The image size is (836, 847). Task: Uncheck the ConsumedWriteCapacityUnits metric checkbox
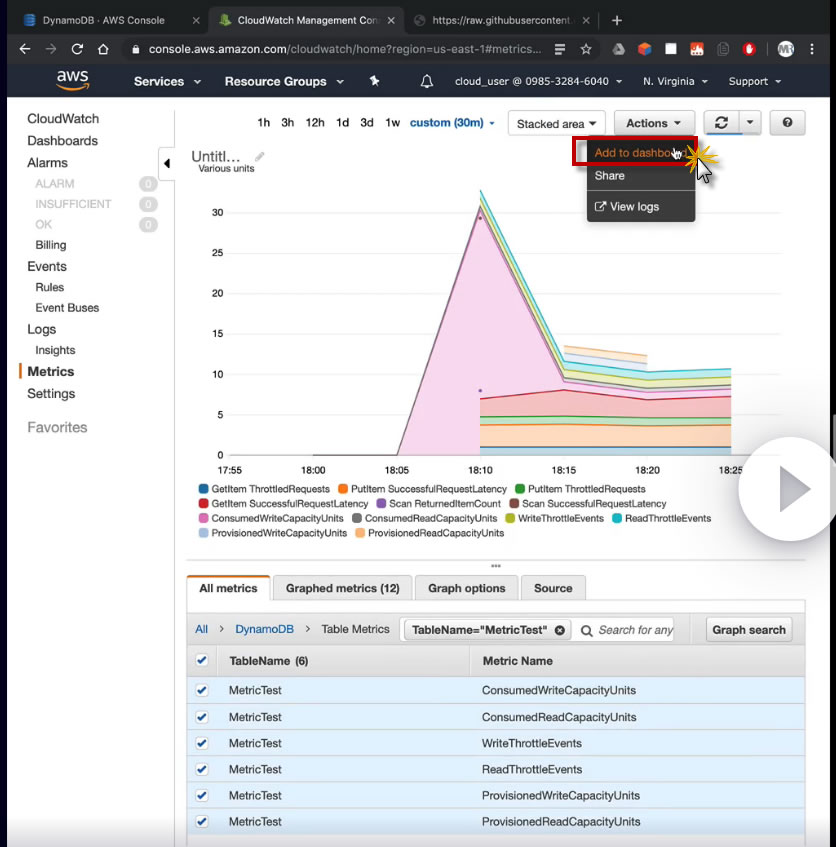[202, 690]
